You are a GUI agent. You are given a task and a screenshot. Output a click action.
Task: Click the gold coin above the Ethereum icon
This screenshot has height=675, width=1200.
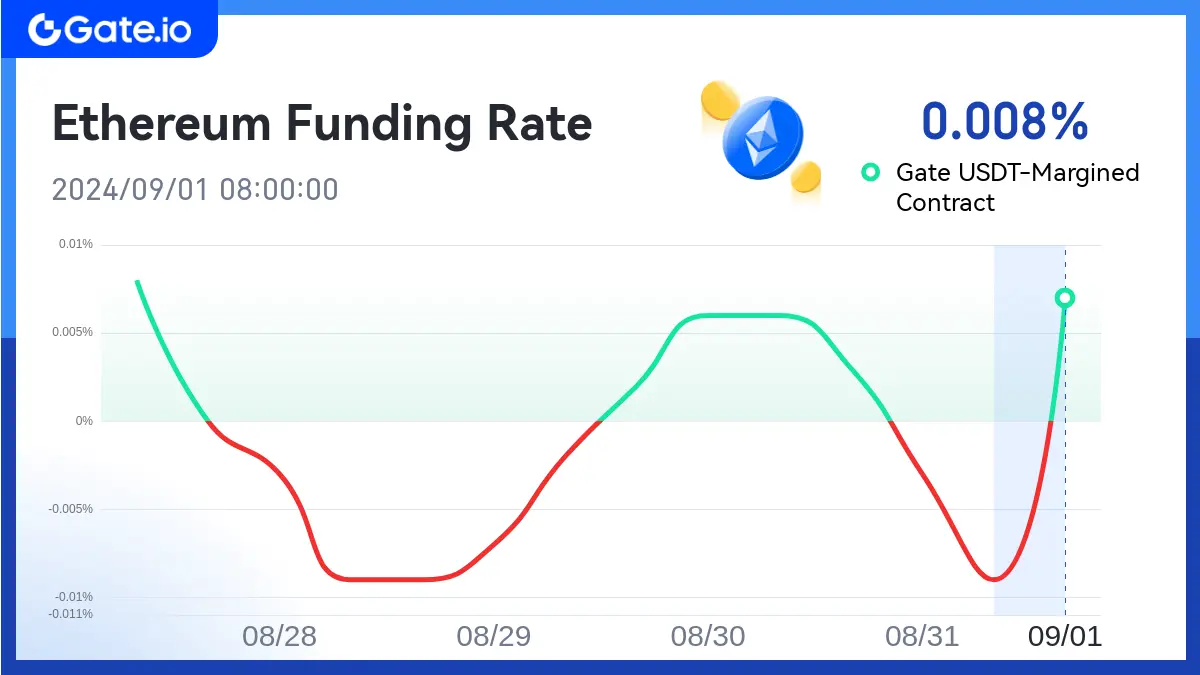720,101
